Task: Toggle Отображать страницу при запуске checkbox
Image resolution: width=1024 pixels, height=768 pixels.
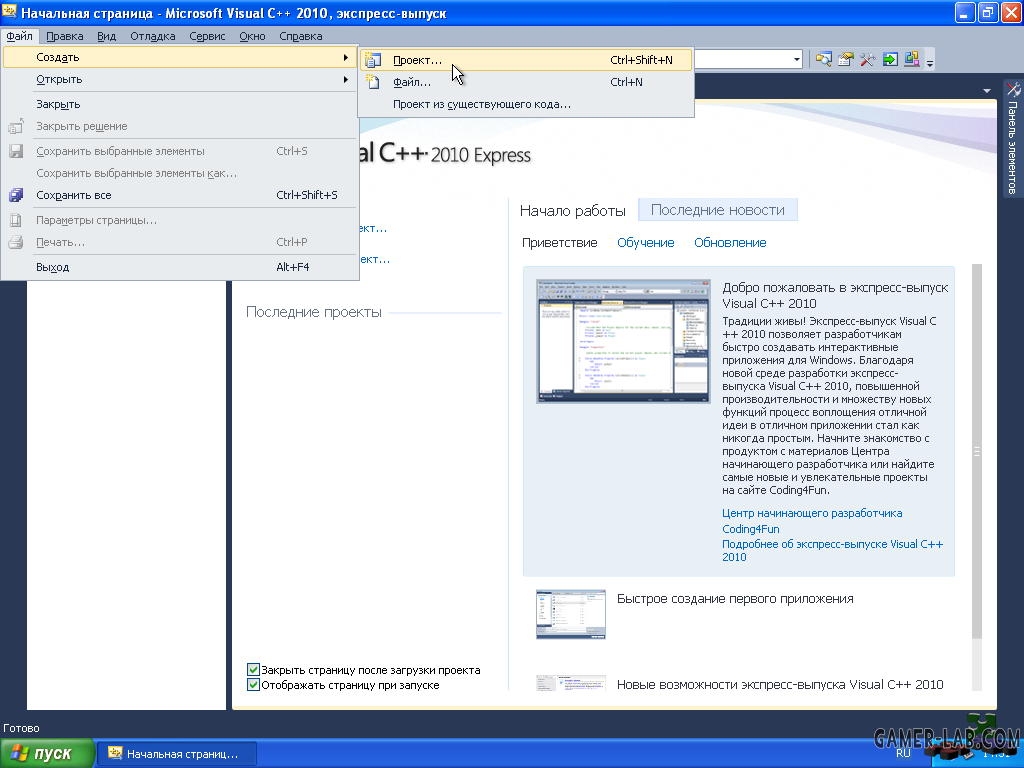Action: coord(253,684)
